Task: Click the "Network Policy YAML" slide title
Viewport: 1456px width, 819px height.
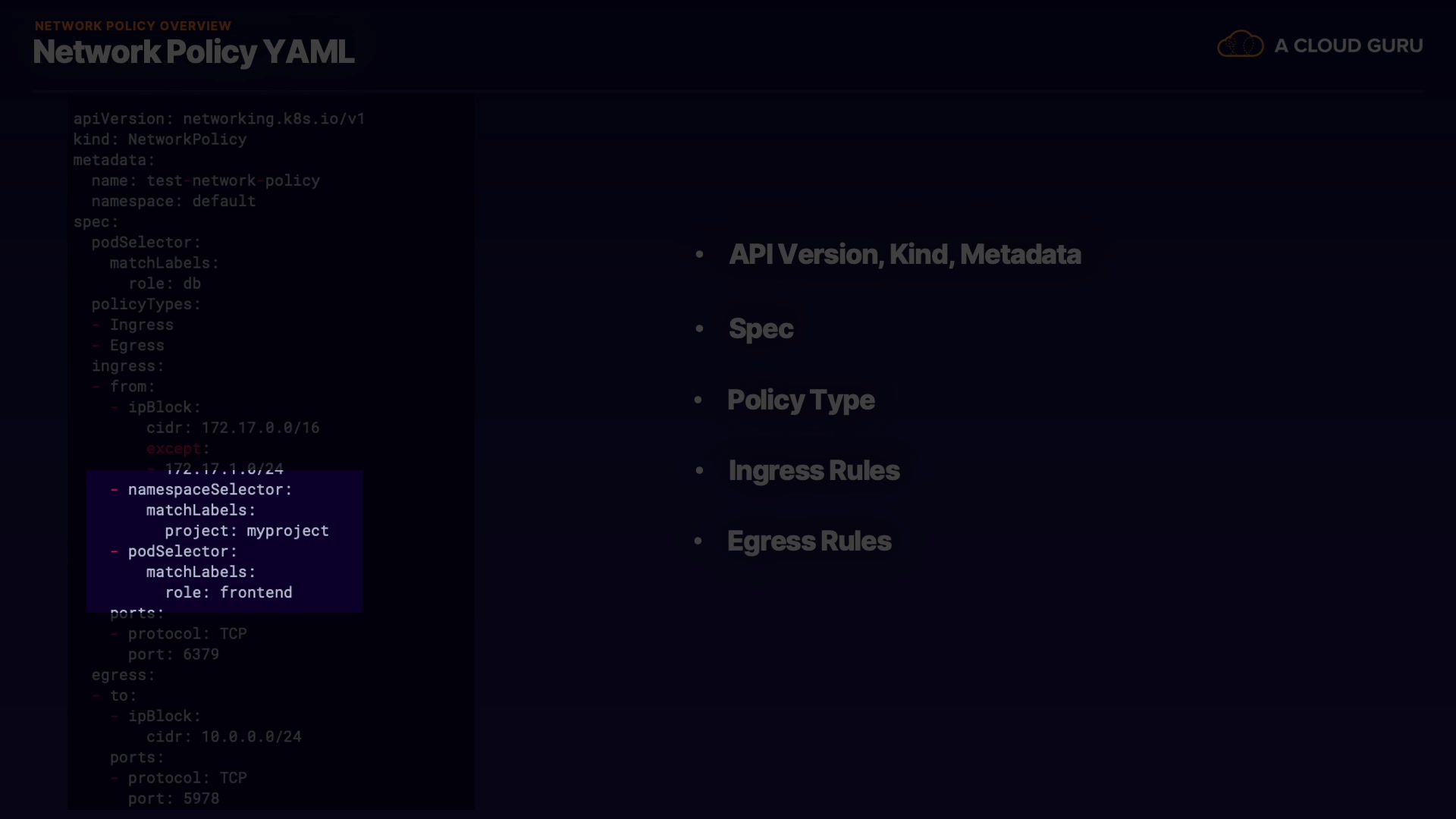Action: click(193, 52)
